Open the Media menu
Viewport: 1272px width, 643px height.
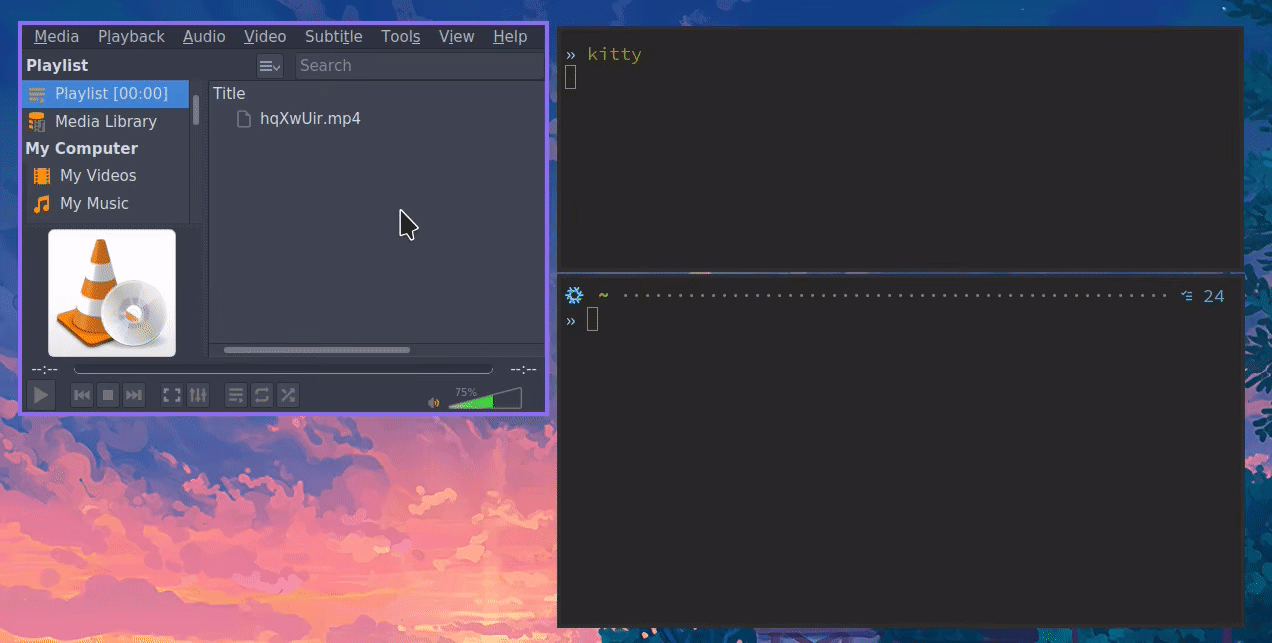(x=56, y=37)
